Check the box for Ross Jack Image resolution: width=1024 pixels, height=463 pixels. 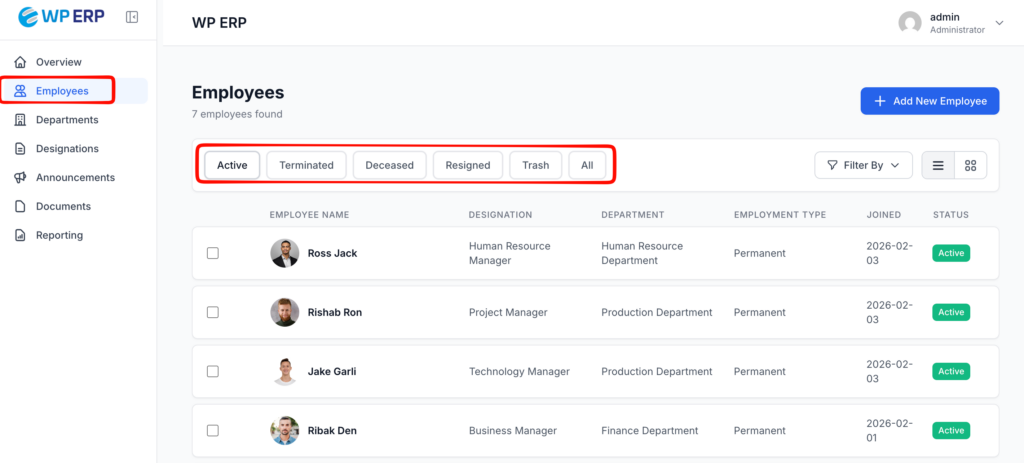212,253
